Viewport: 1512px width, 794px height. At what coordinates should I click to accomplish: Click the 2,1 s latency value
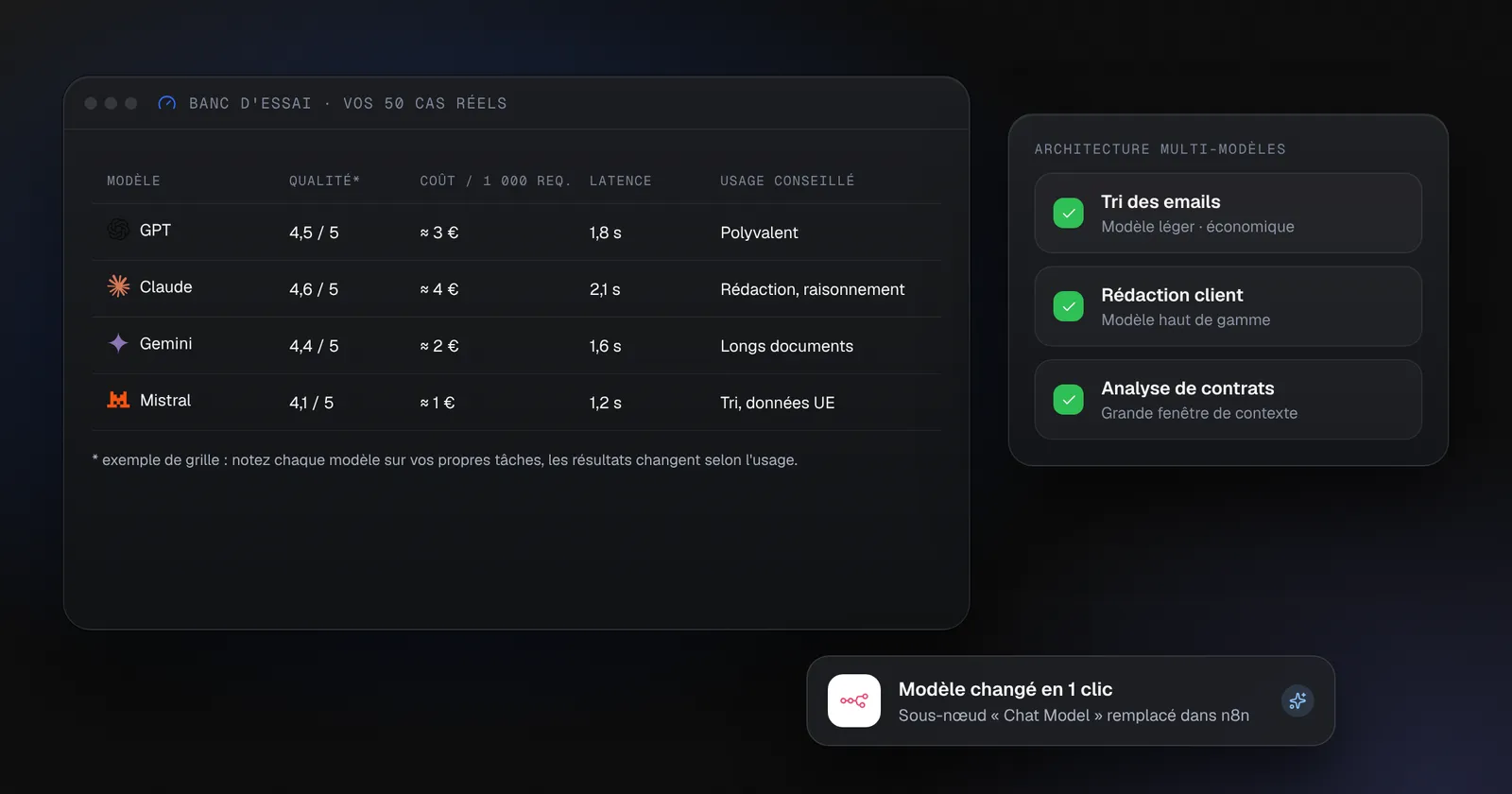click(x=605, y=289)
